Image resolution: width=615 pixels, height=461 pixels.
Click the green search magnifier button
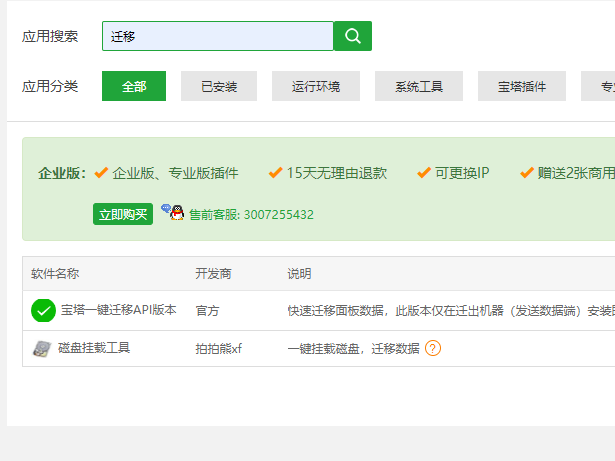click(x=353, y=36)
